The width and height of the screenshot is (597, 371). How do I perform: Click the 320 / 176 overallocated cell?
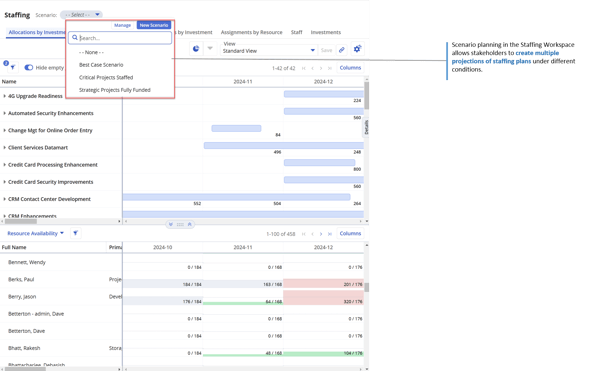pos(323,297)
